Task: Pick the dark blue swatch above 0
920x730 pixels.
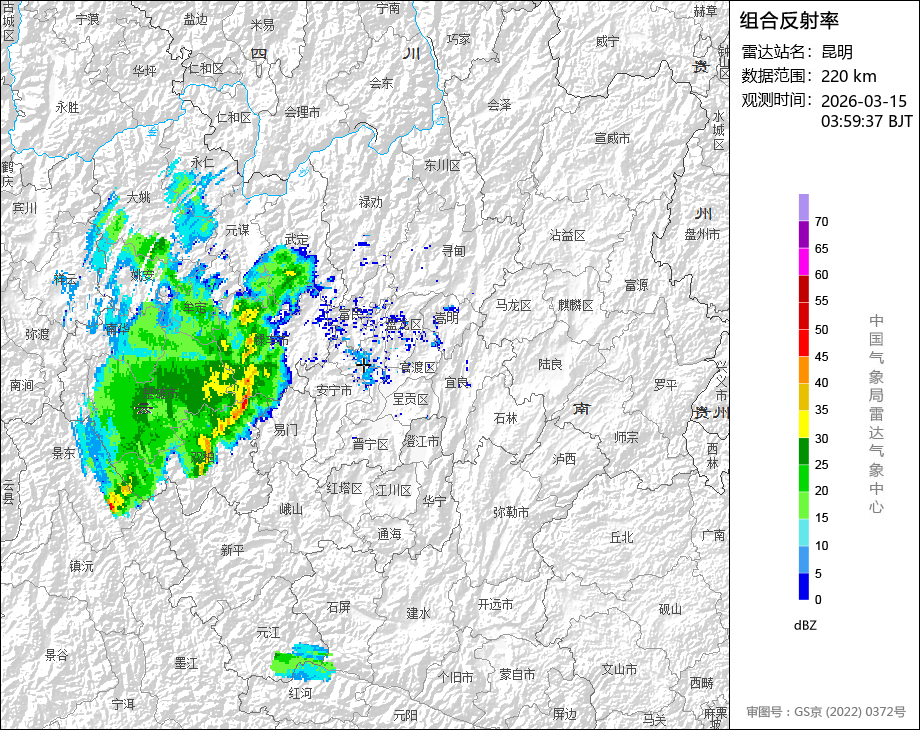Action: (804, 586)
